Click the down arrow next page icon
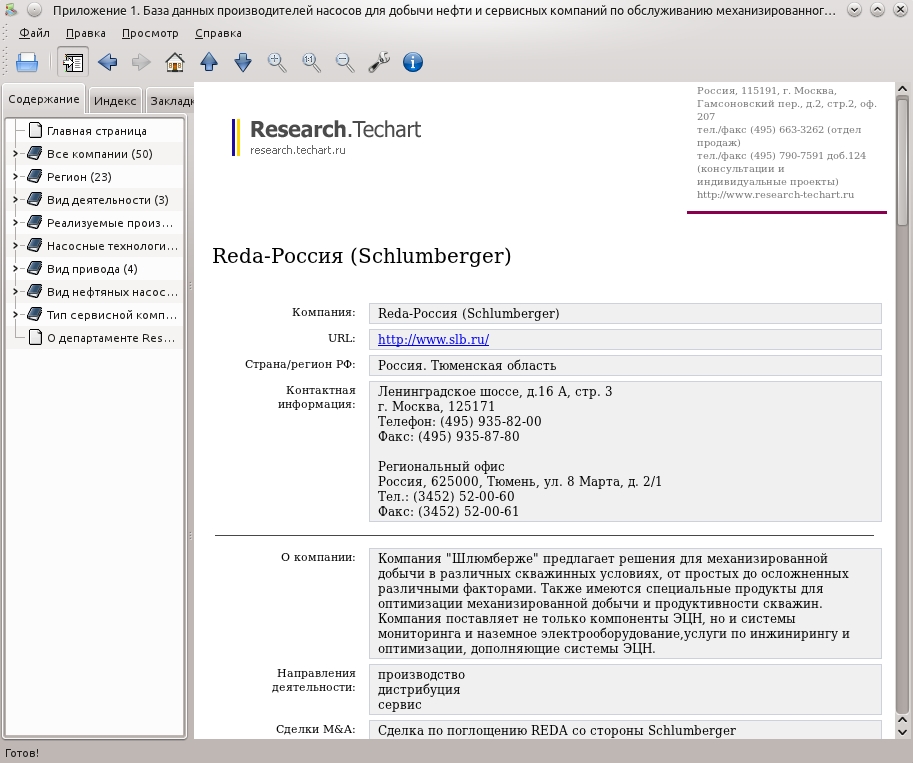 [243, 62]
